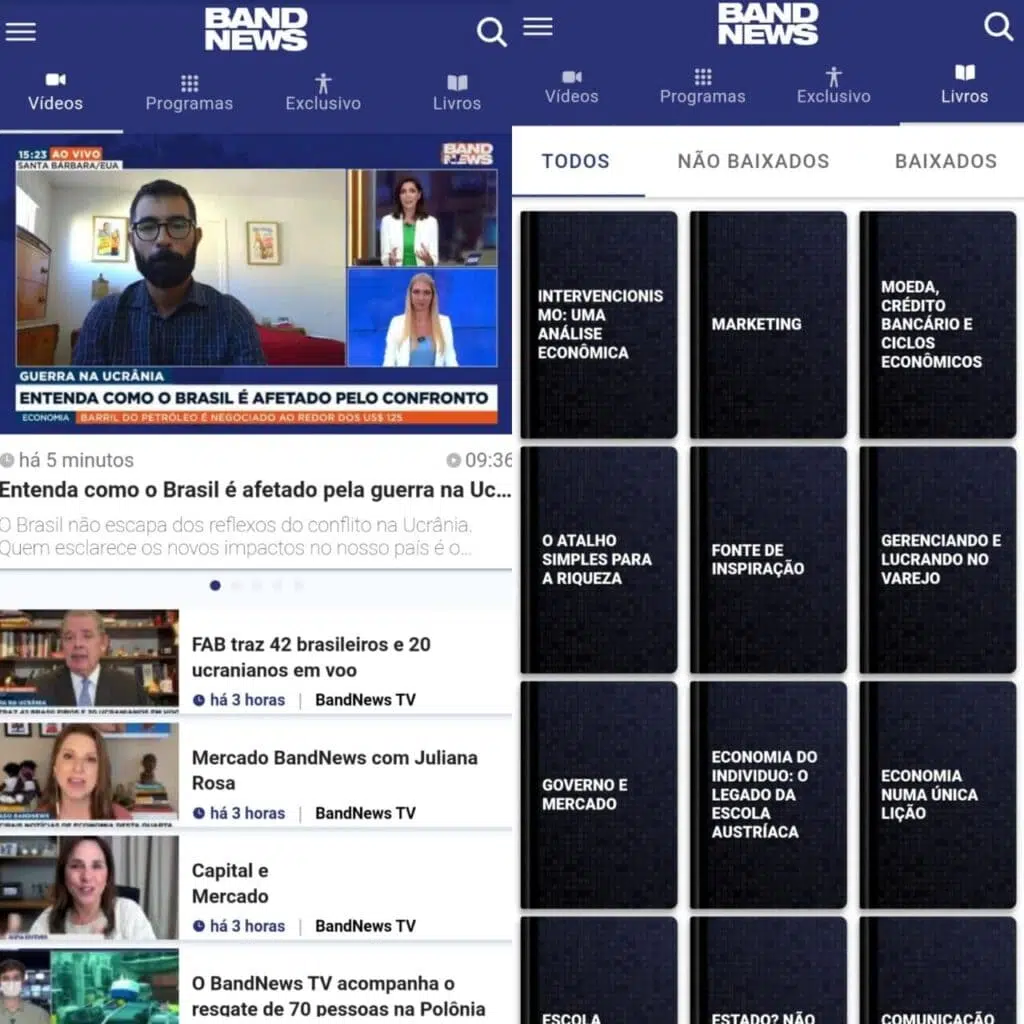The width and height of the screenshot is (1024, 1024).
Task: Open 'O Atalho Simples para a Riqueza' book
Action: click(598, 558)
